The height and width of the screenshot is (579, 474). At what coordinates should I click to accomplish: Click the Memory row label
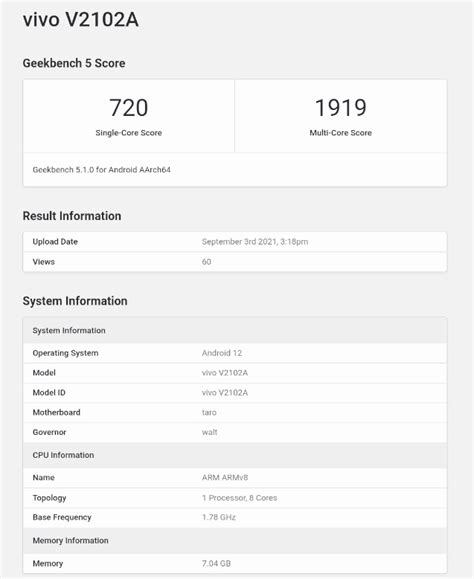click(x=48, y=564)
